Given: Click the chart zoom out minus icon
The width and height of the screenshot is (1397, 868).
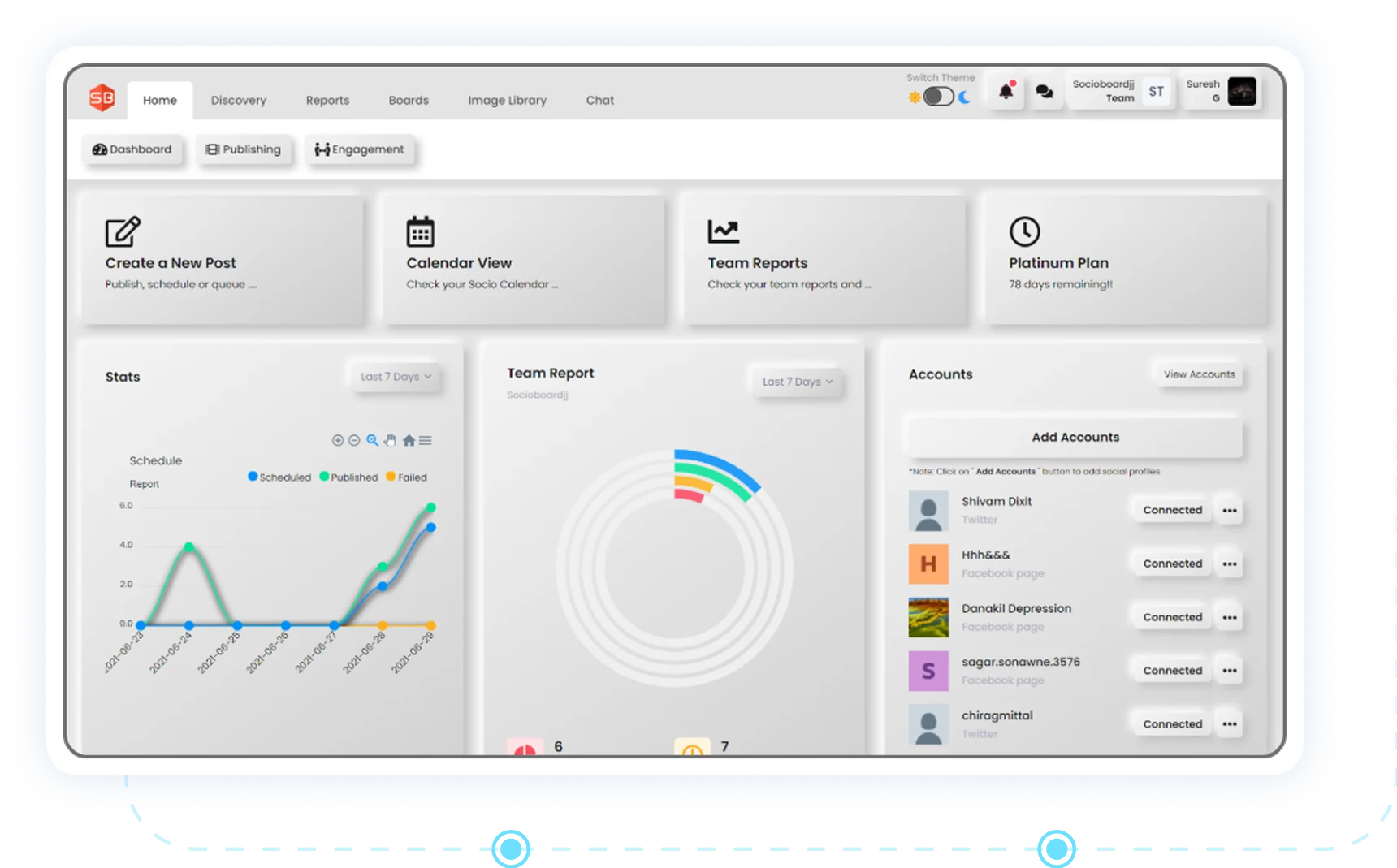Looking at the screenshot, I should tap(354, 440).
